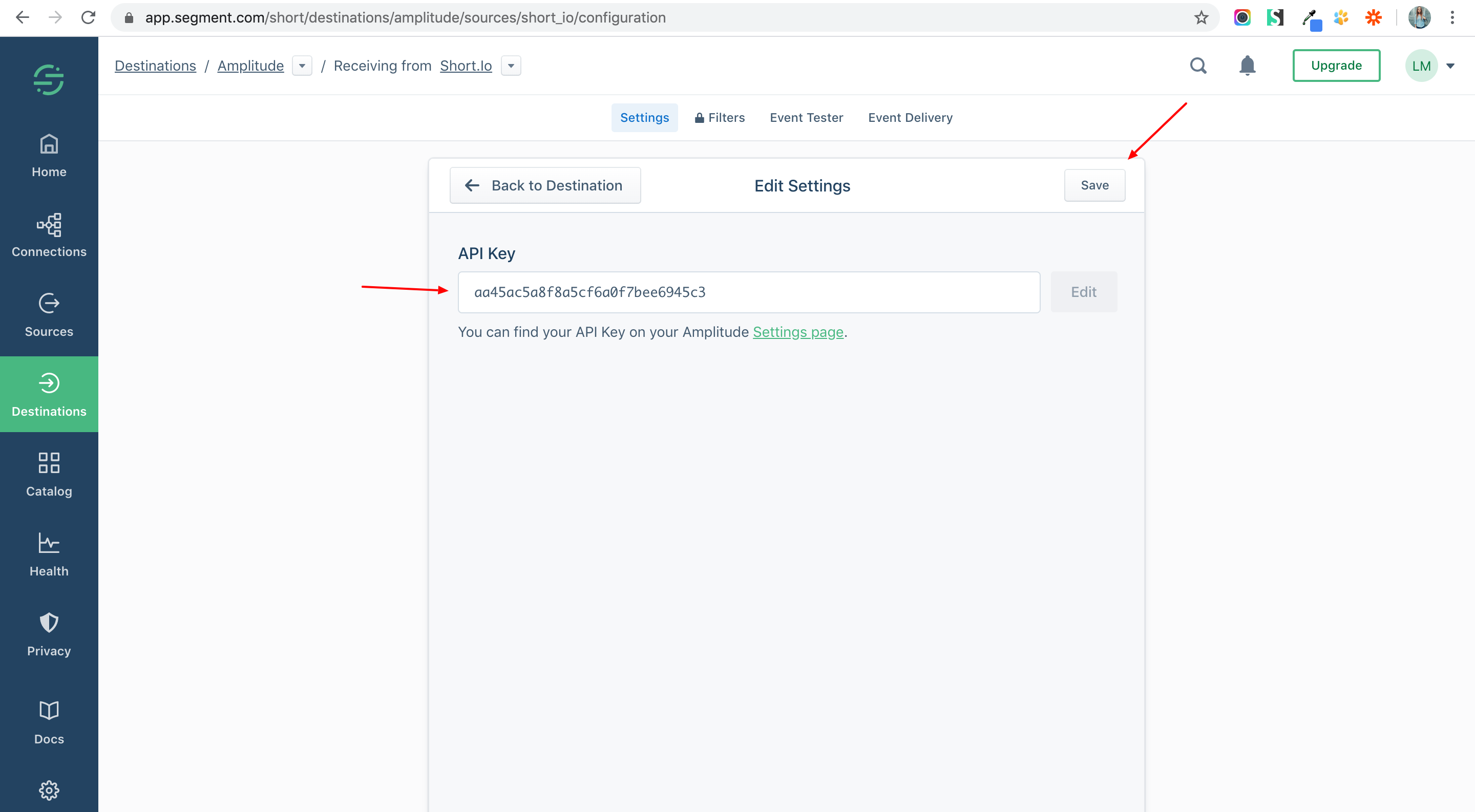Click the search magnifier icon
The height and width of the screenshot is (812, 1475).
(1198, 66)
